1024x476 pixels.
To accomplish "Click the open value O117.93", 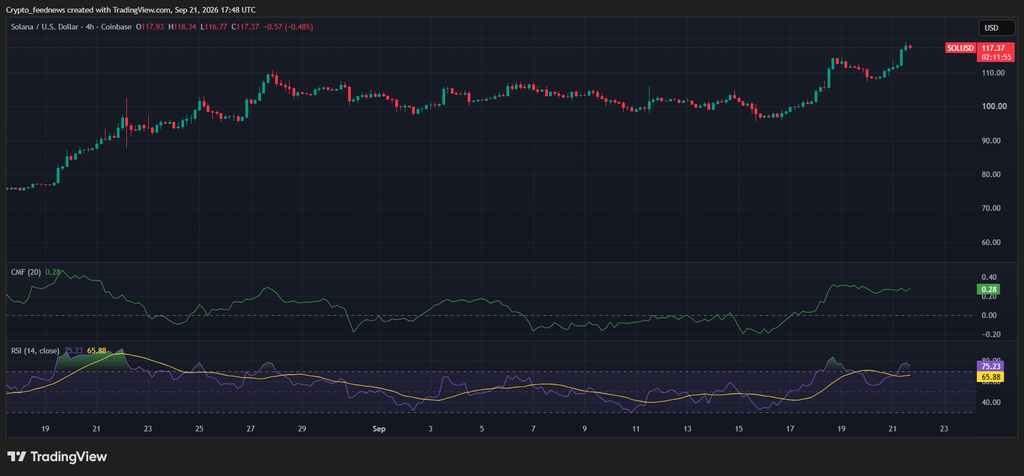I will (150, 27).
